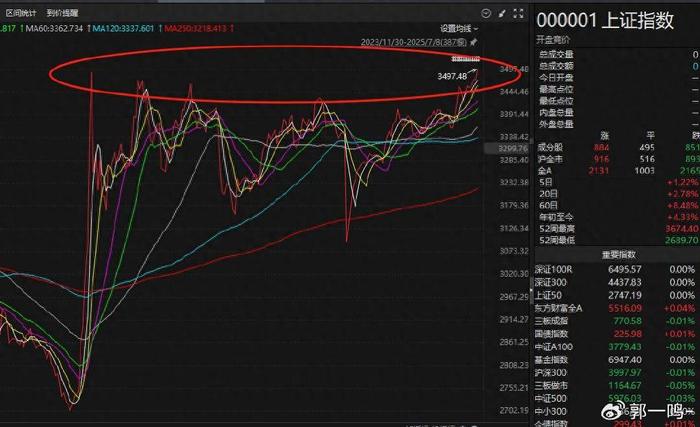Screen dimensions: 700x427
Task: Click the pin icon beside the date range
Action: [474, 42]
